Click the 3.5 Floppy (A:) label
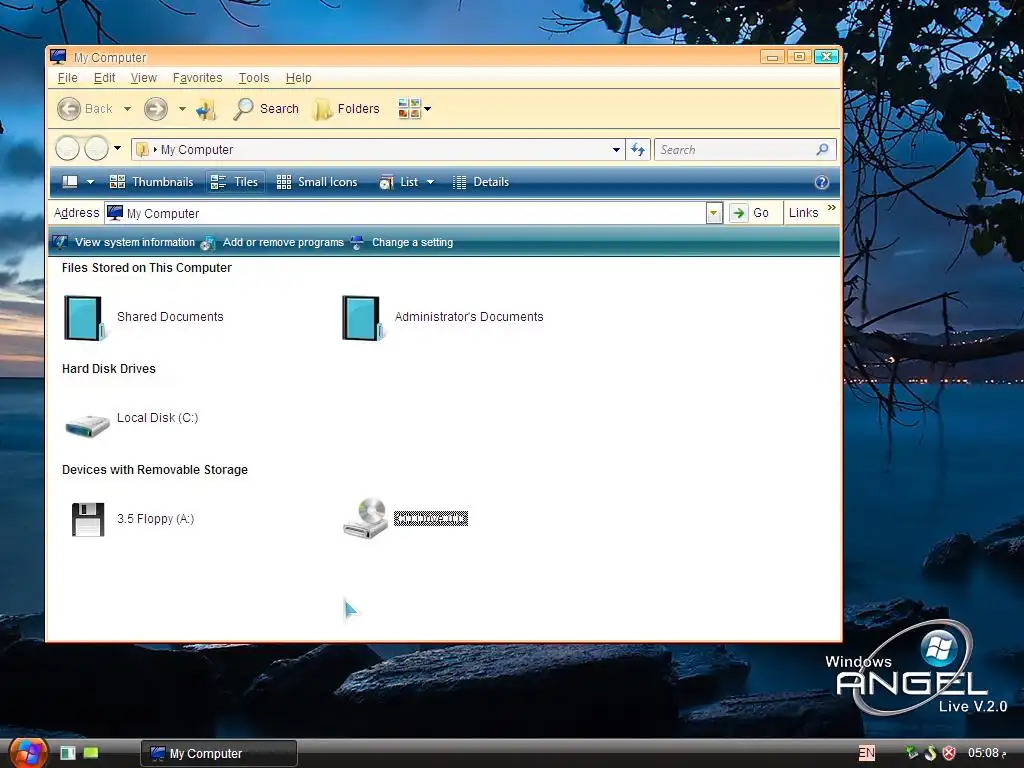The height and width of the screenshot is (768, 1024). click(155, 519)
